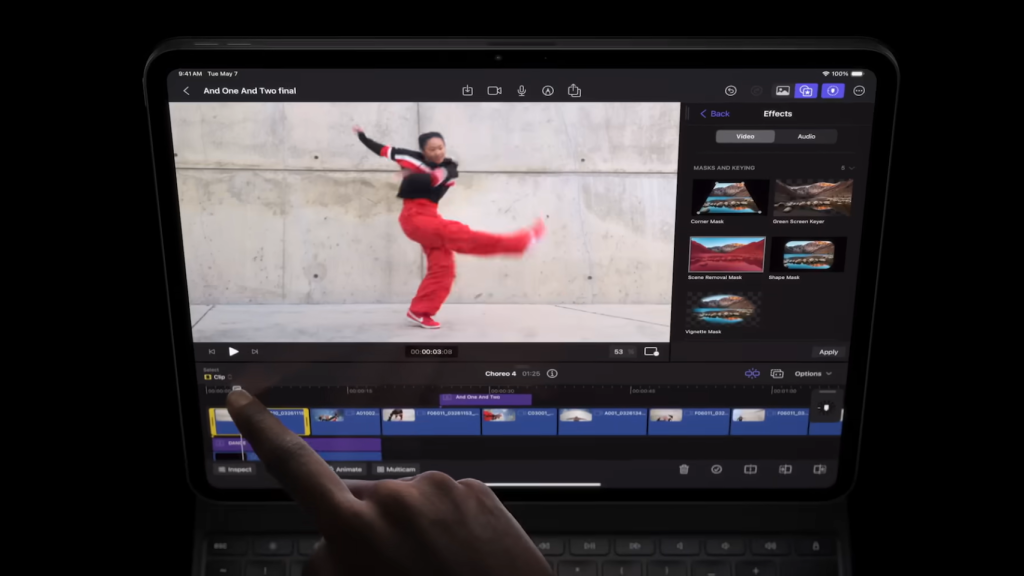Share the project using the export icon
This screenshot has width=1024, height=576.
coord(573,90)
